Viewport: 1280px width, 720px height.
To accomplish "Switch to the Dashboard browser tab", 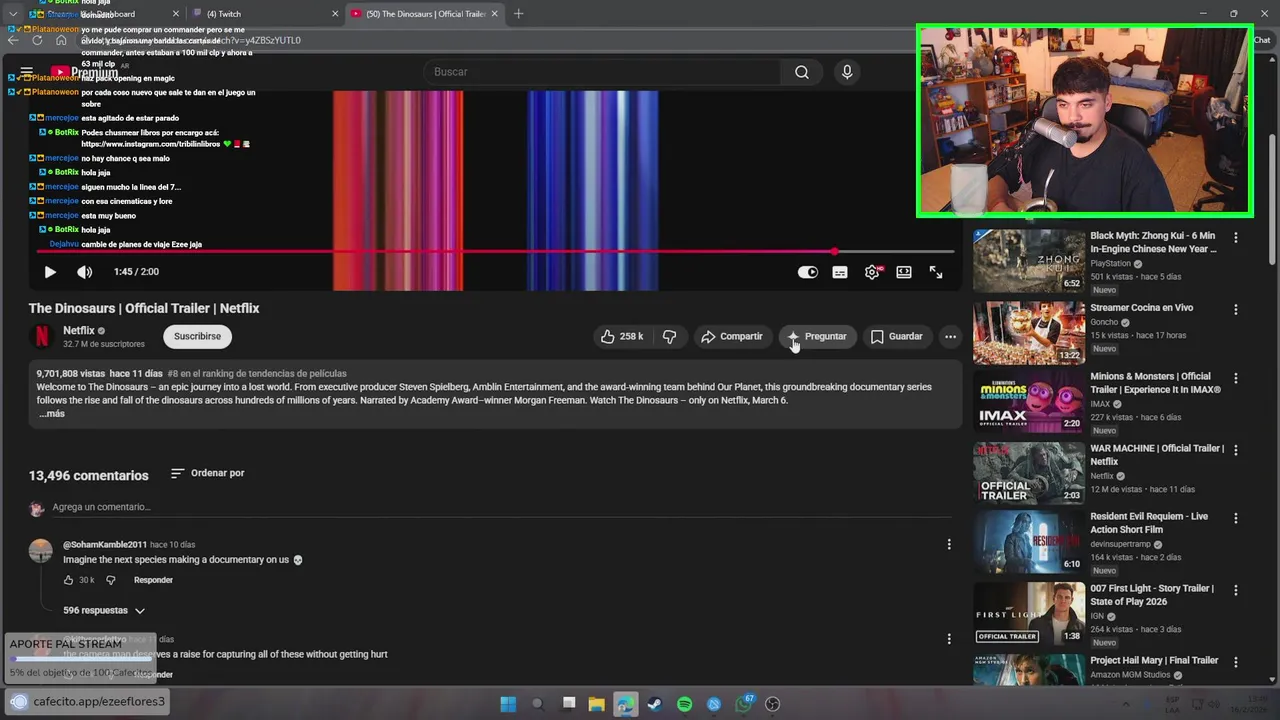I will pos(104,14).
